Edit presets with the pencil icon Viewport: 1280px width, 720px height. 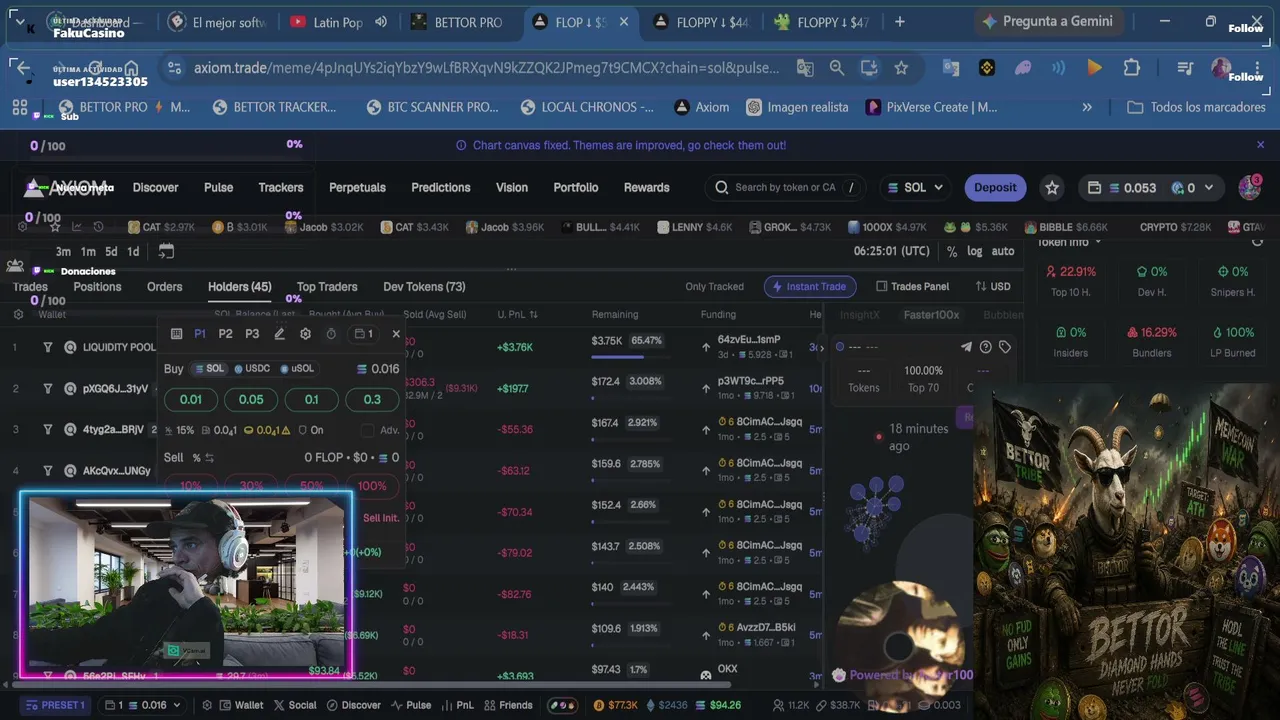coord(279,334)
